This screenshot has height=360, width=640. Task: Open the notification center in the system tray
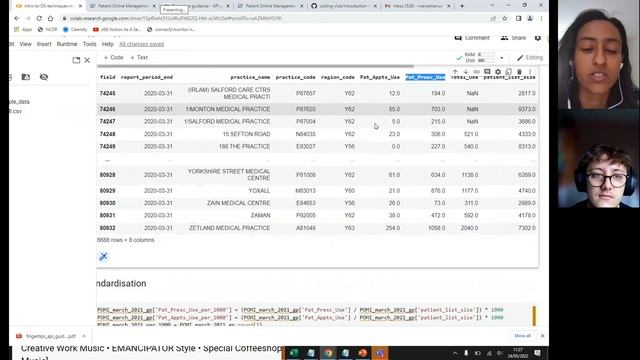[x=537, y=353]
